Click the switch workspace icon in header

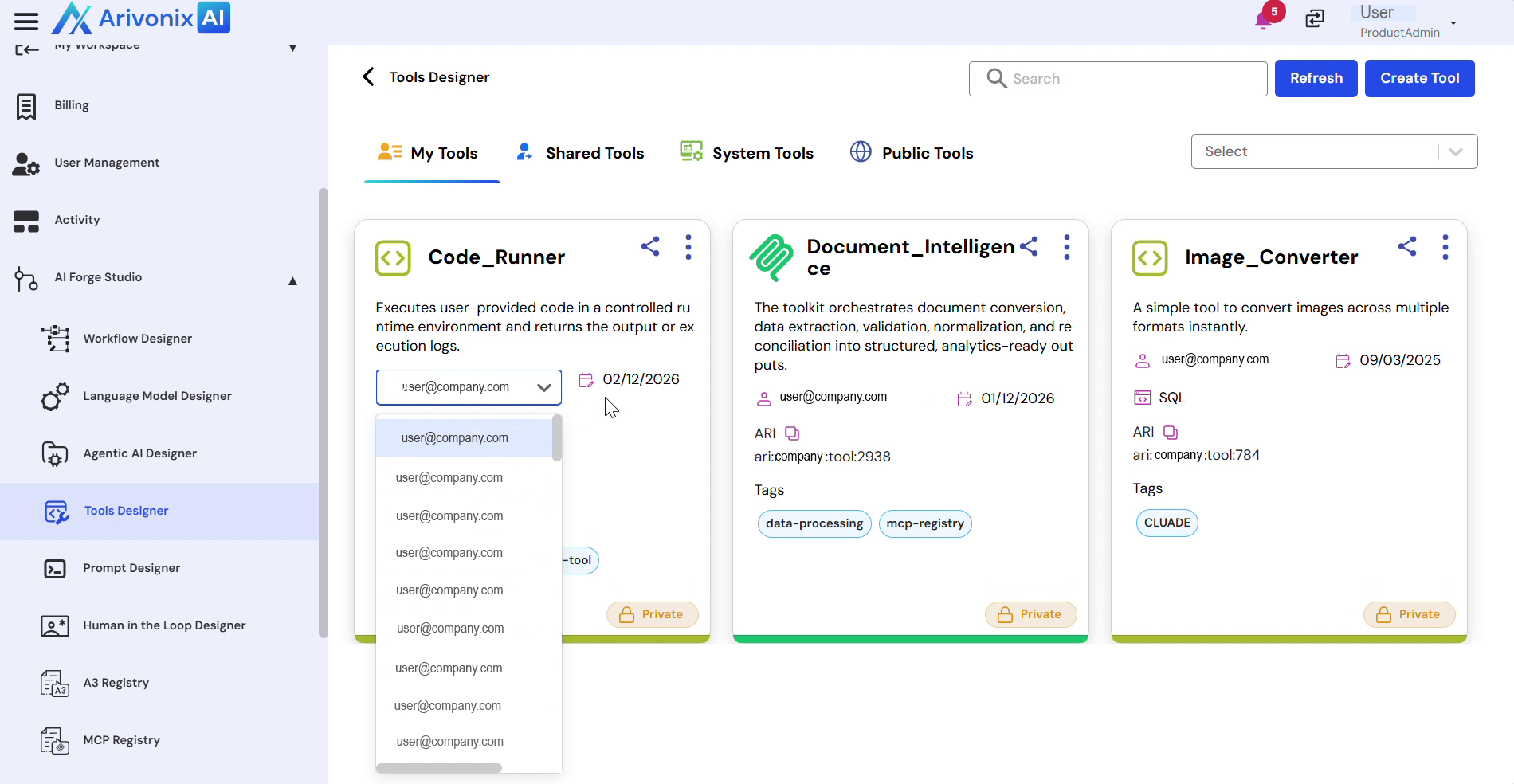click(1315, 18)
